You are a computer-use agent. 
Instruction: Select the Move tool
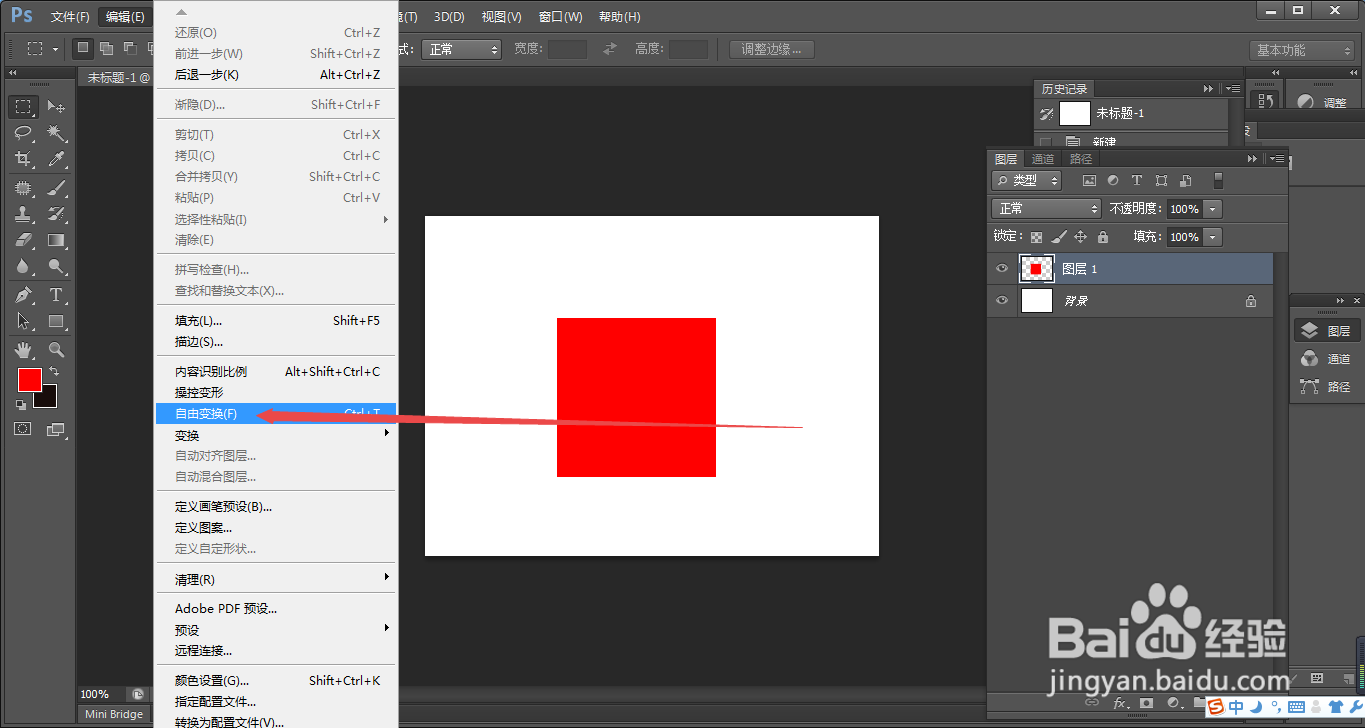[x=57, y=107]
